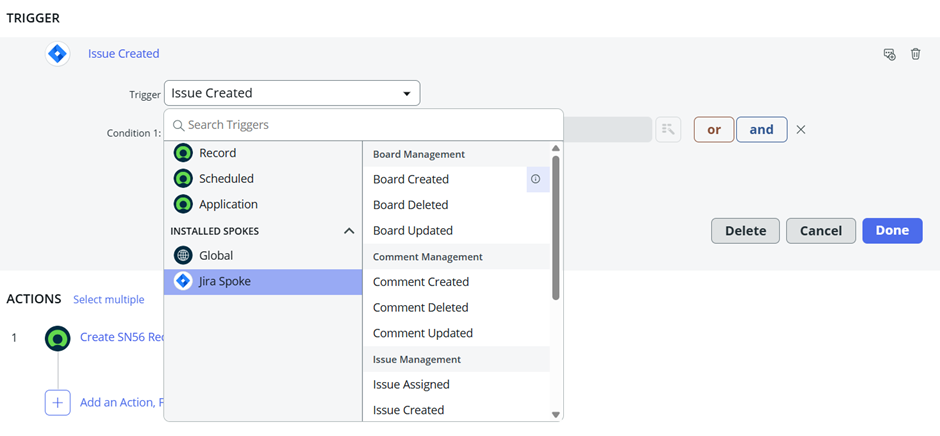Click scroll down arrow in trigger list
The image size is (940, 436).
point(555,414)
